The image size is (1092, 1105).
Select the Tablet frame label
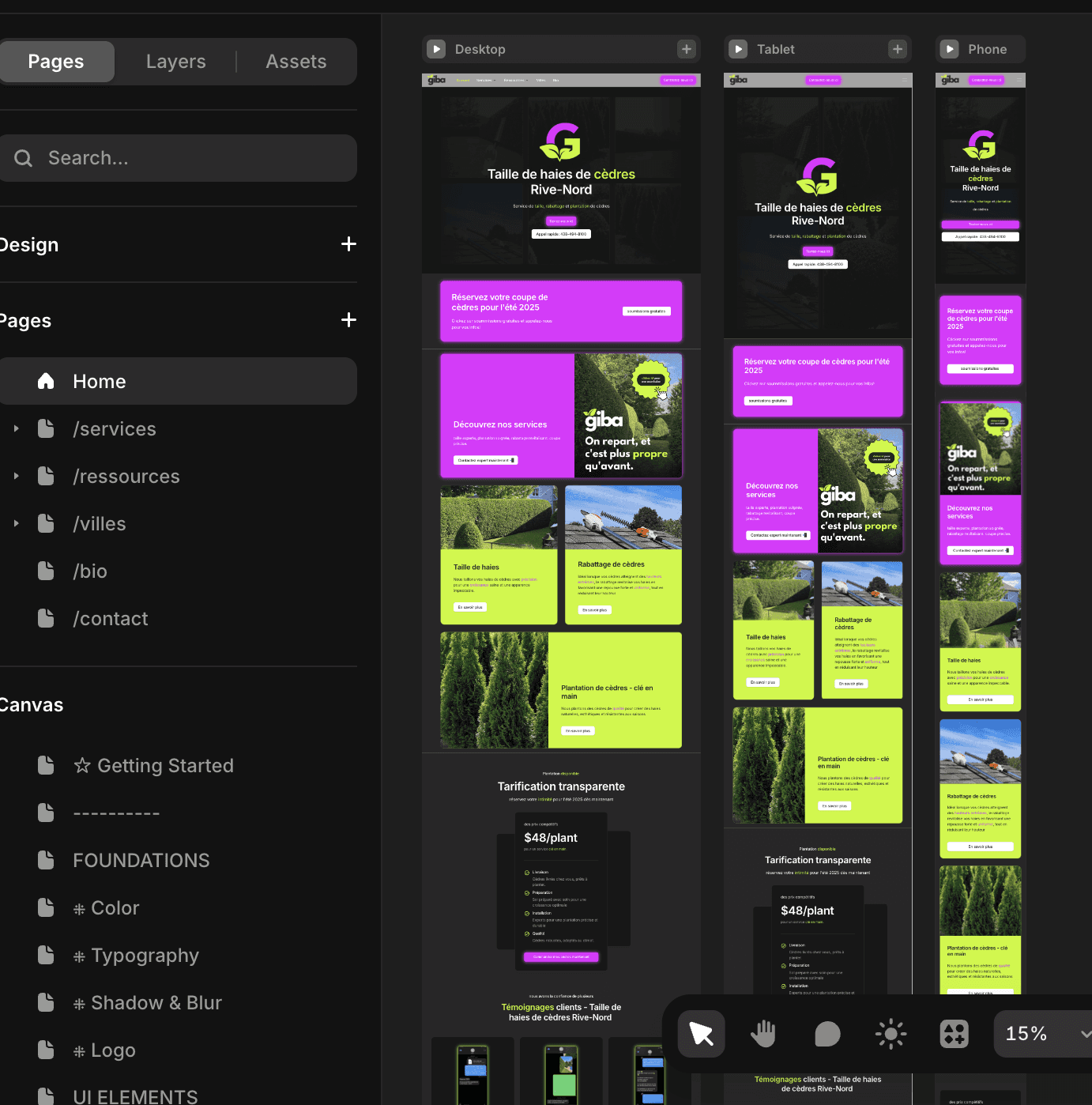776,49
